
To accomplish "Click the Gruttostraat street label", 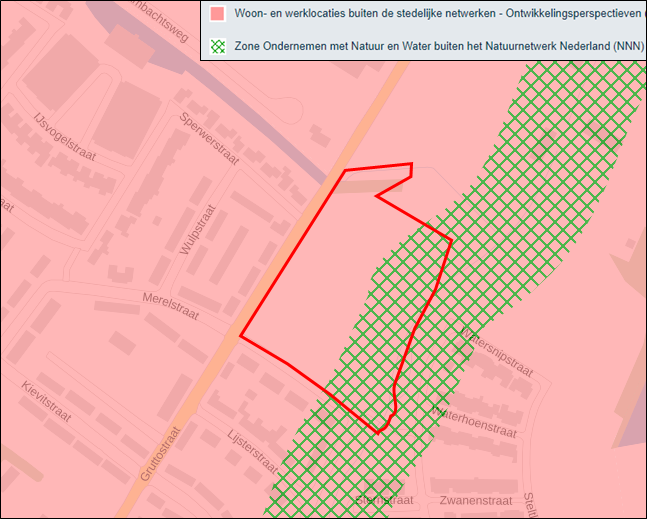I will (x=161, y=454).
